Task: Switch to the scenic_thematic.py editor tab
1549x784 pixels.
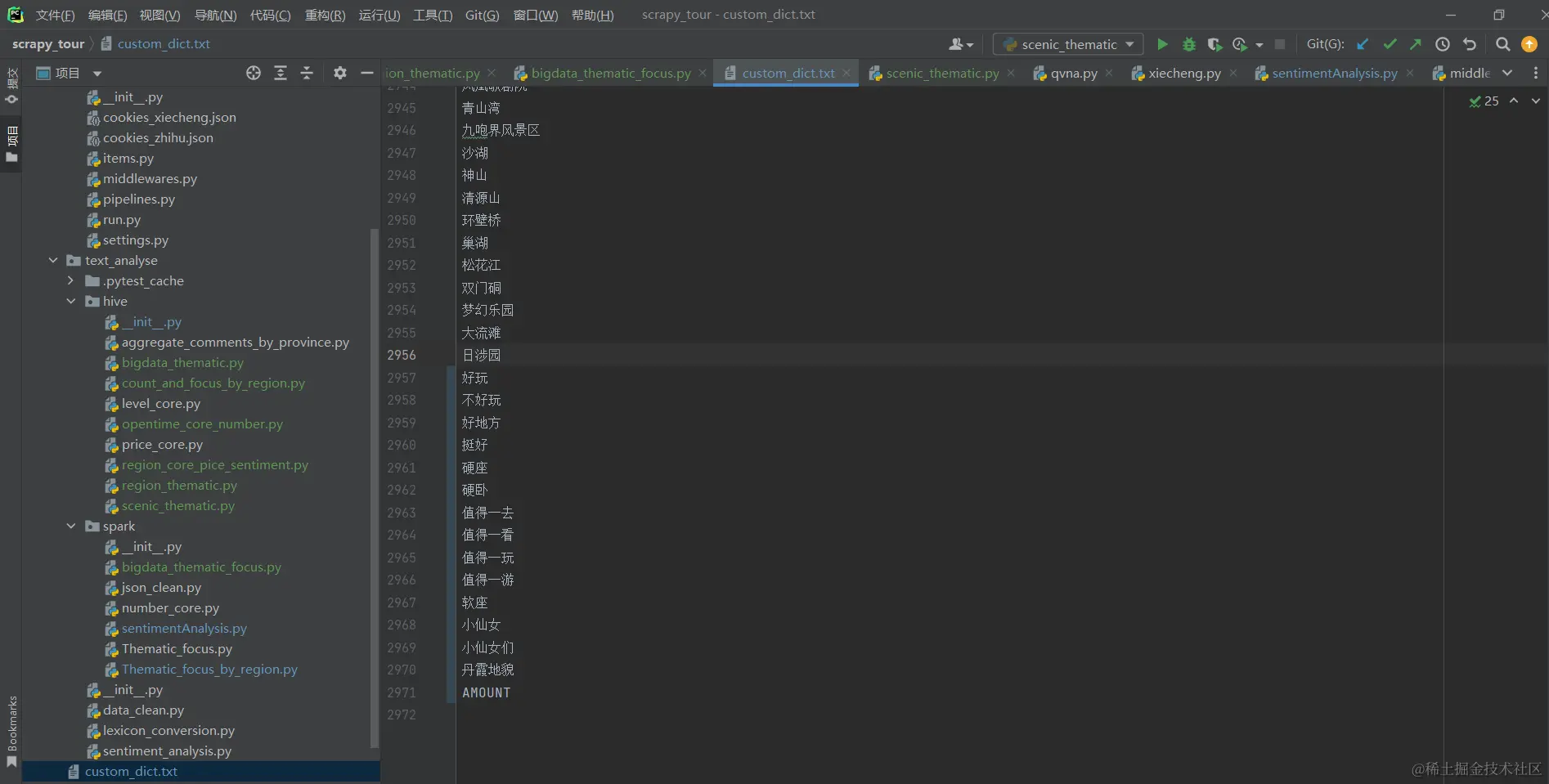Action: (x=942, y=73)
